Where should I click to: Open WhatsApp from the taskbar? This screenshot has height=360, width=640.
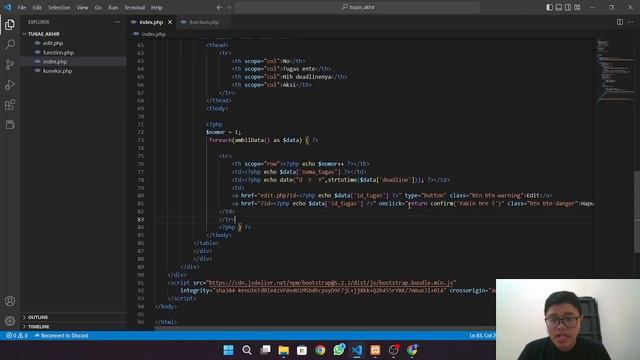(x=339, y=350)
